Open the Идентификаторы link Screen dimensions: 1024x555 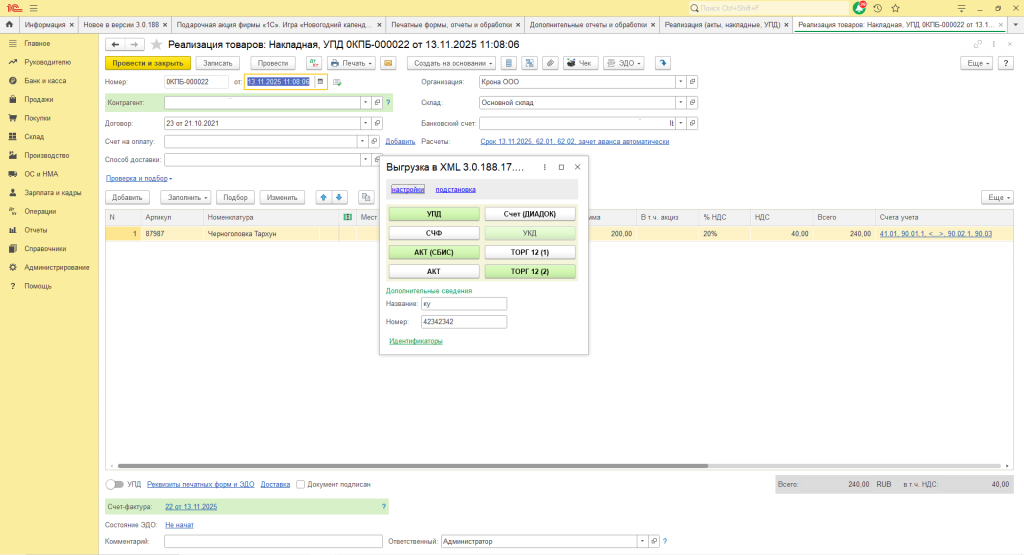pos(415,341)
